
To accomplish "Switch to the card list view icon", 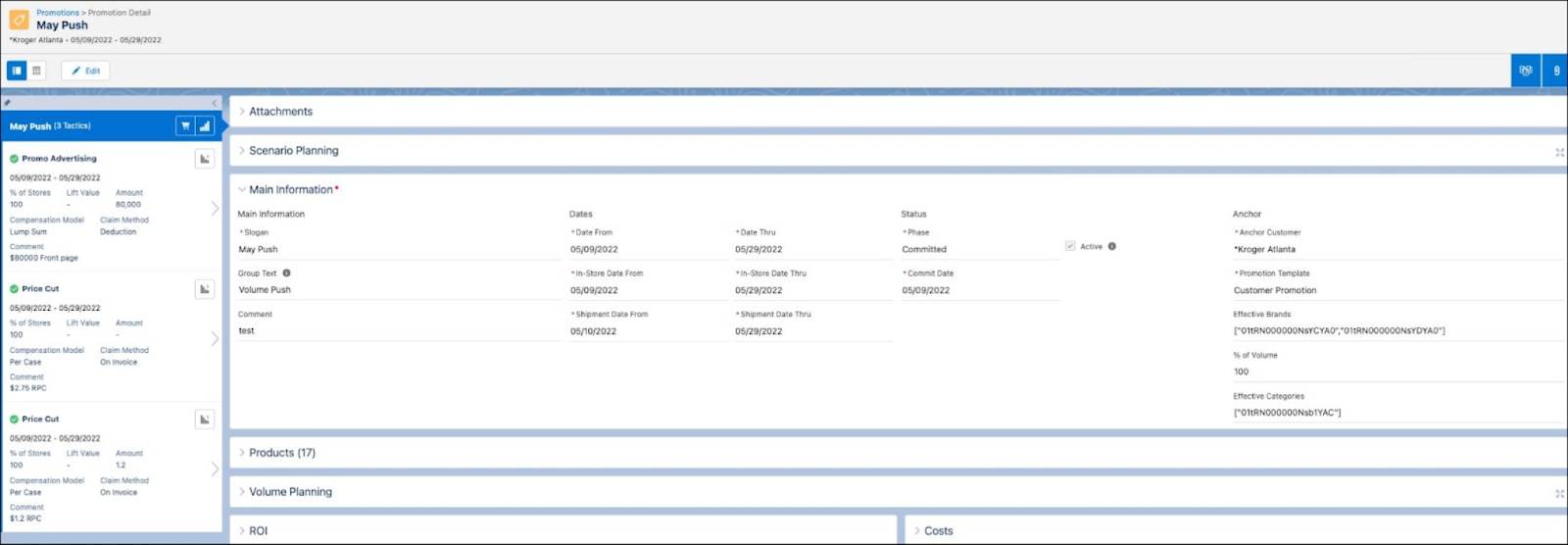I will [17, 71].
